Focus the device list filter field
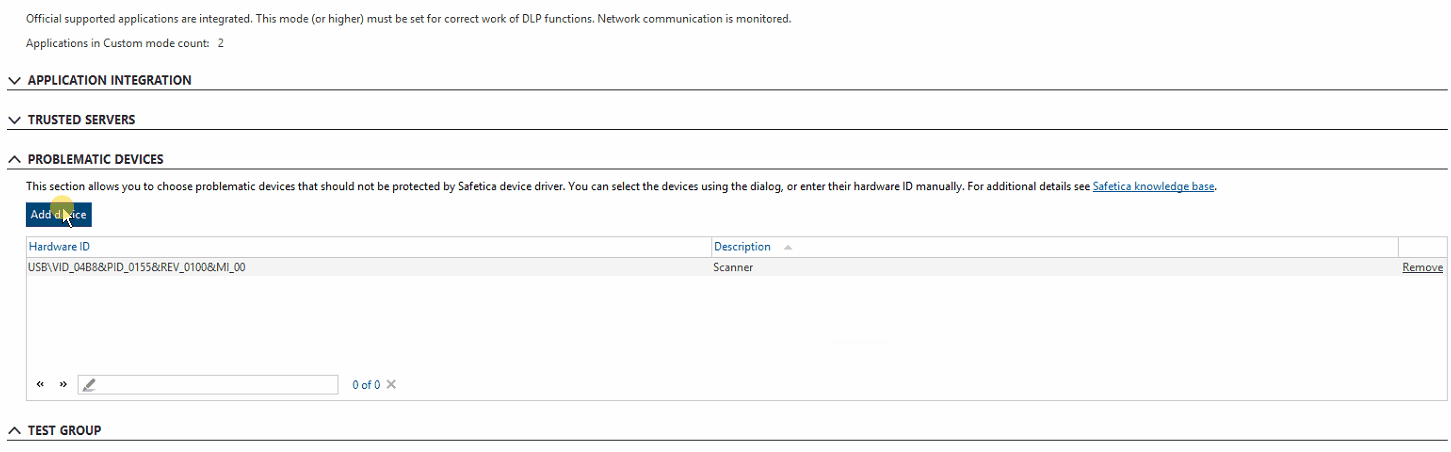The width and height of the screenshot is (1451, 452). (215, 385)
